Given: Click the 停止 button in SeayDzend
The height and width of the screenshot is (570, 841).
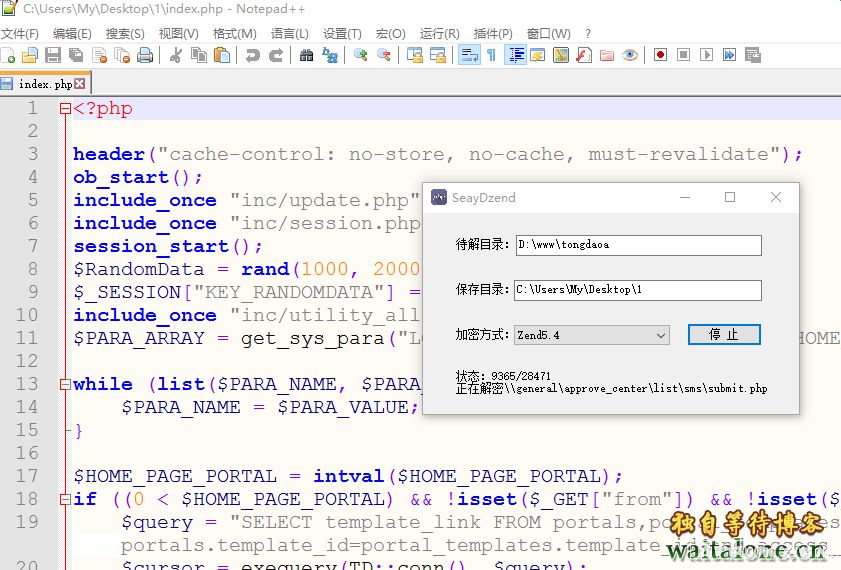Looking at the screenshot, I should point(724,335).
